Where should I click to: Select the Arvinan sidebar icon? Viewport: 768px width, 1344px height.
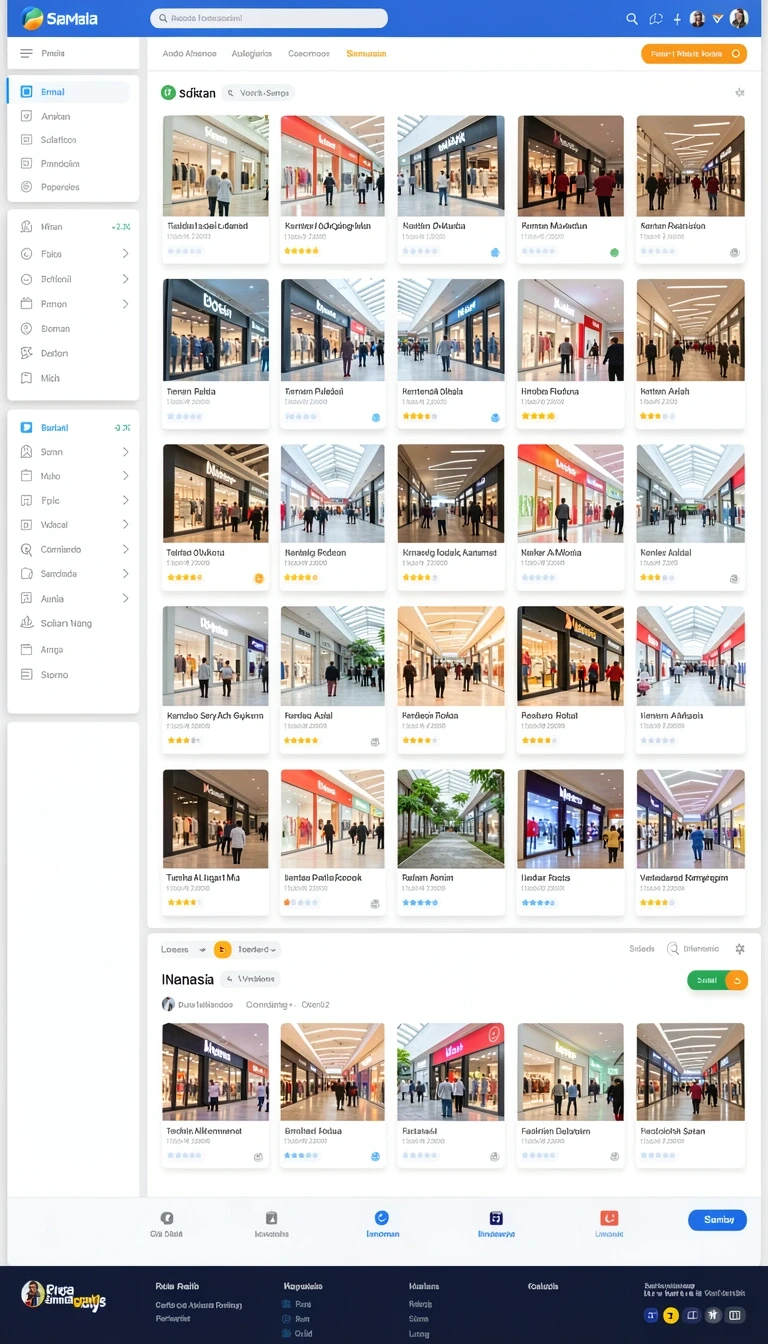coord(26,116)
